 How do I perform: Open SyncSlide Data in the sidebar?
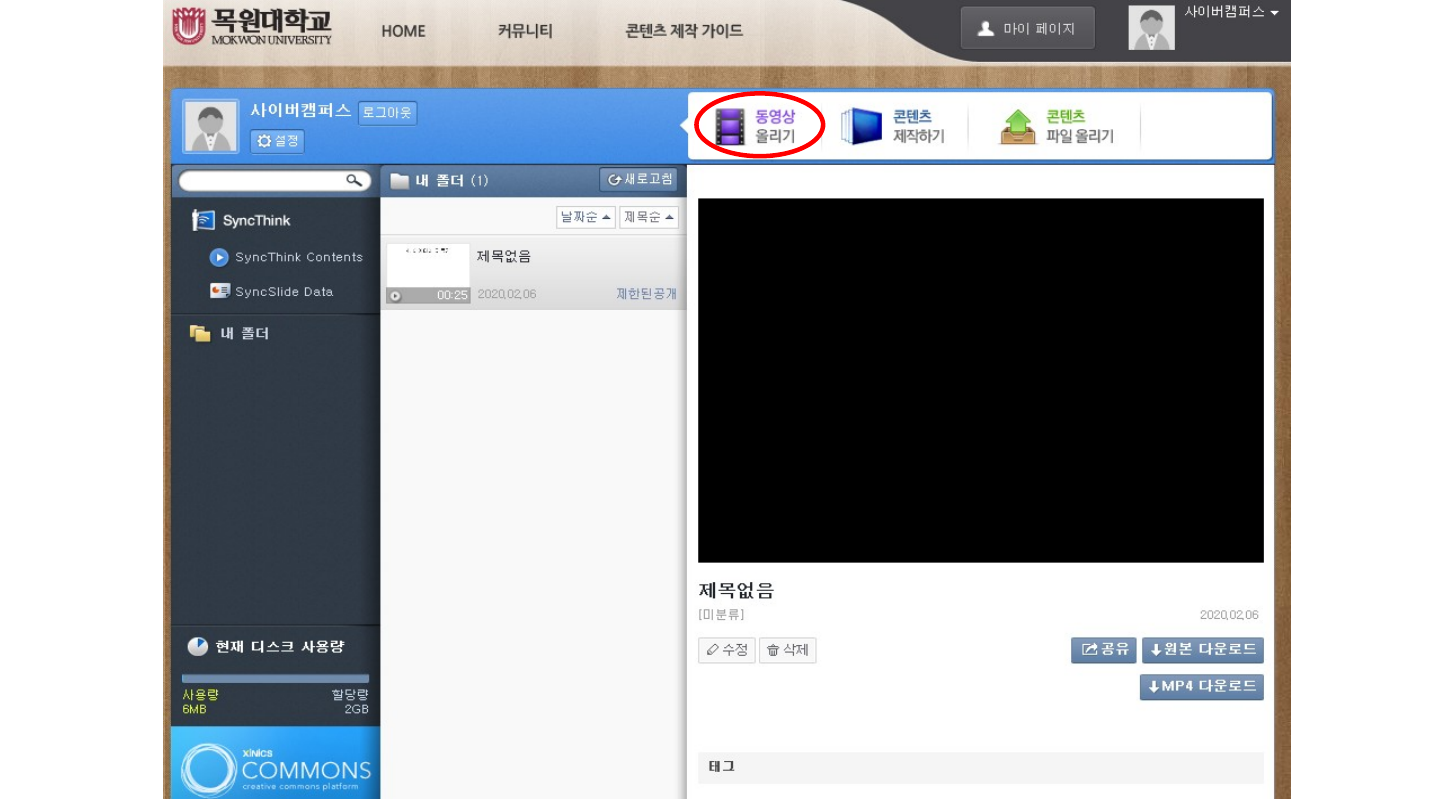283,292
